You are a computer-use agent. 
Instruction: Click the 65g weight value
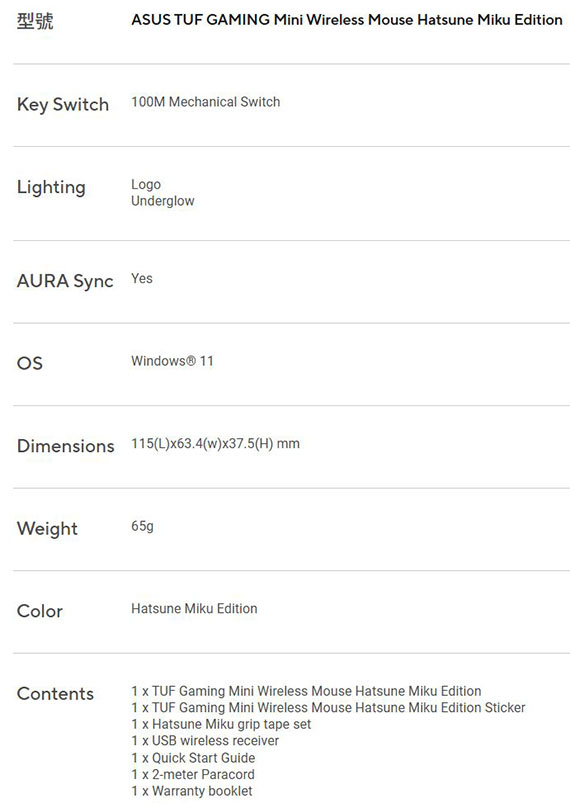point(142,526)
